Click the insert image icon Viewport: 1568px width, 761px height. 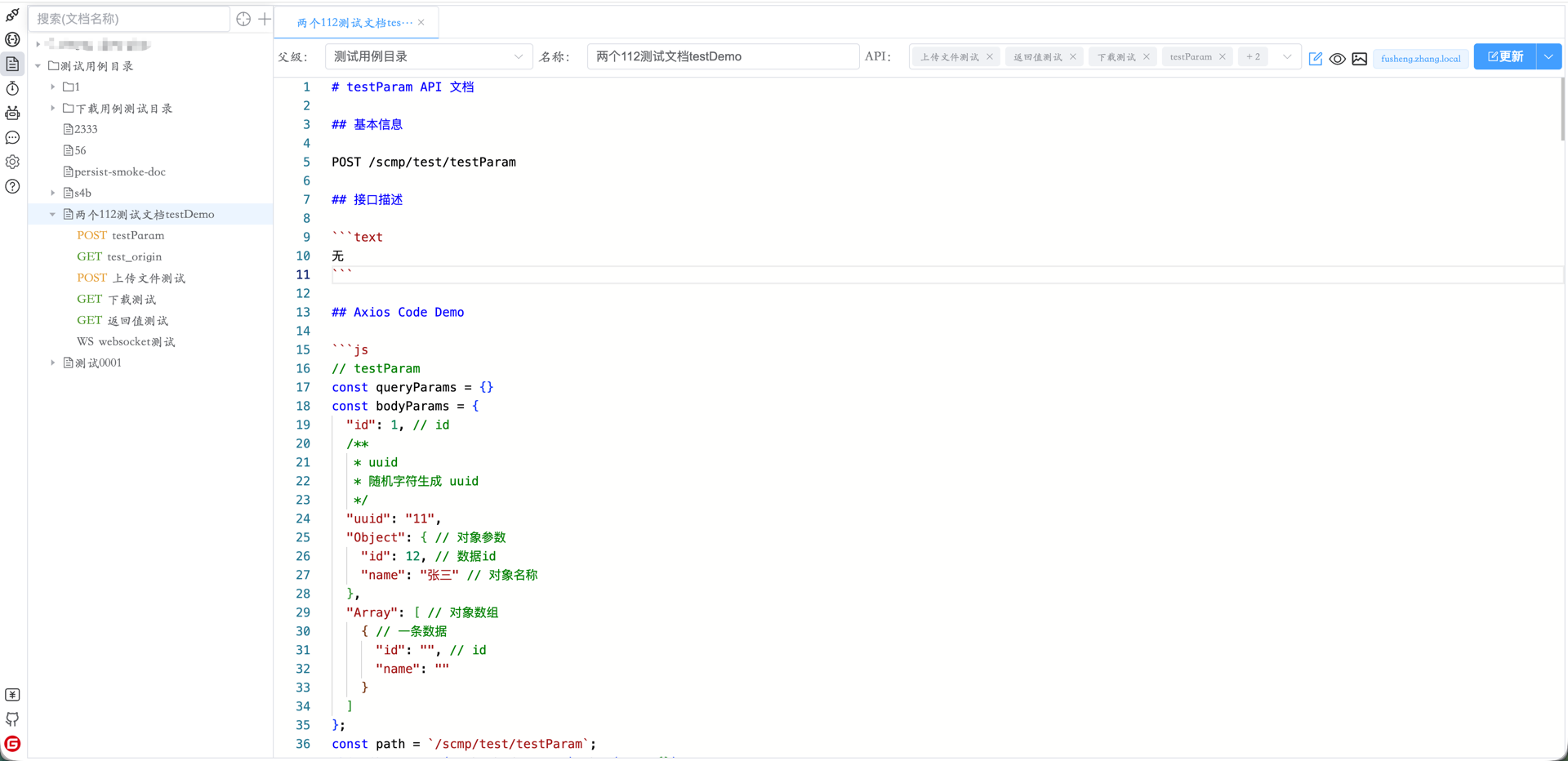[1360, 58]
